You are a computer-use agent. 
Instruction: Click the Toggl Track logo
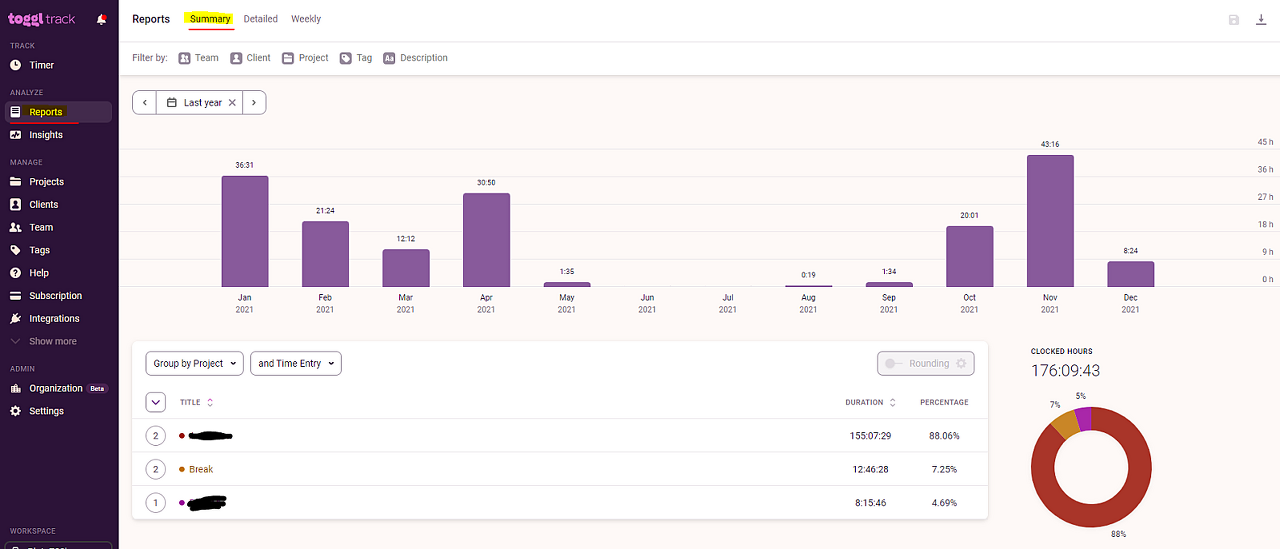[42, 19]
